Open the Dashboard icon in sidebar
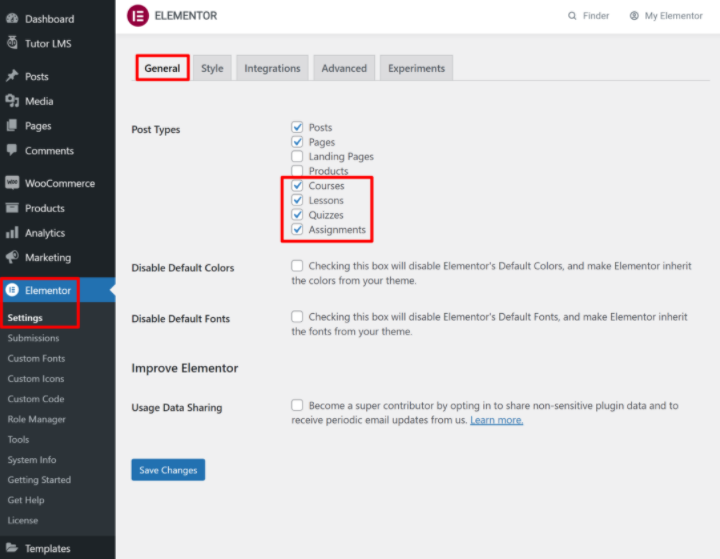Screen dimensions: 720x559 [x=12, y=19]
